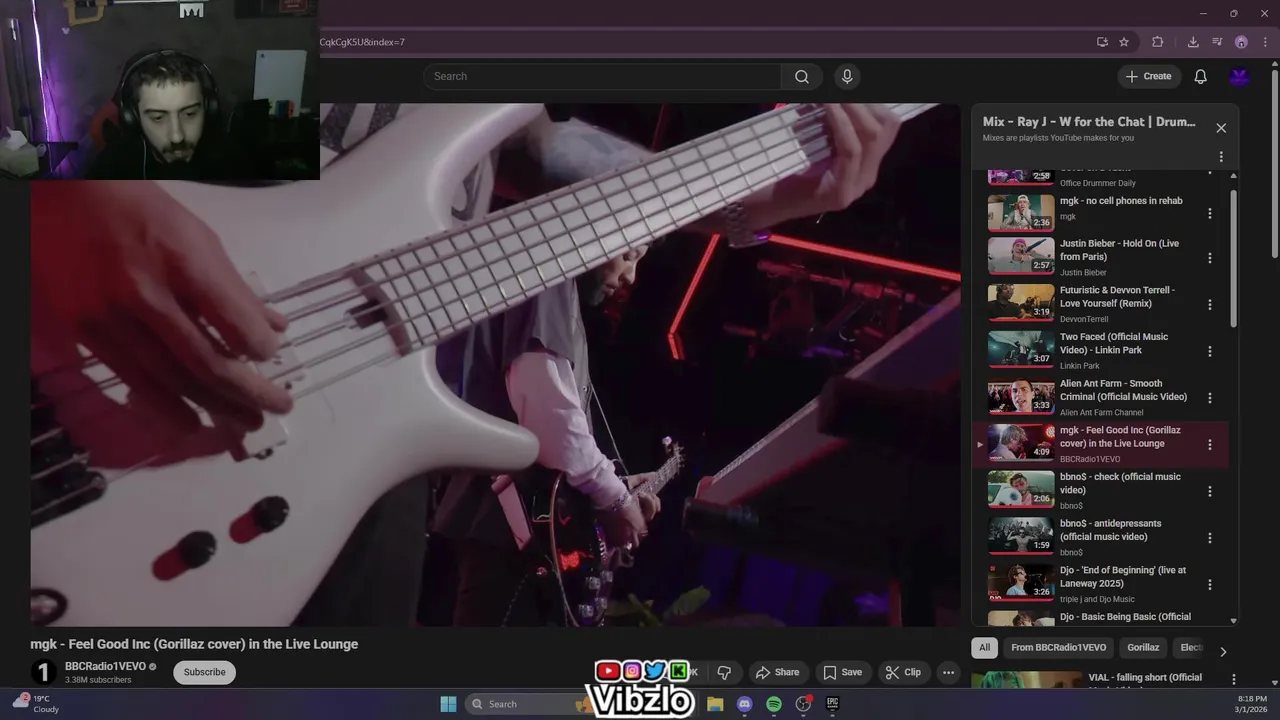This screenshot has height=720, width=1280.
Task: Select the From BBCRadio1VEVO chip
Action: pyautogui.click(x=1058, y=647)
